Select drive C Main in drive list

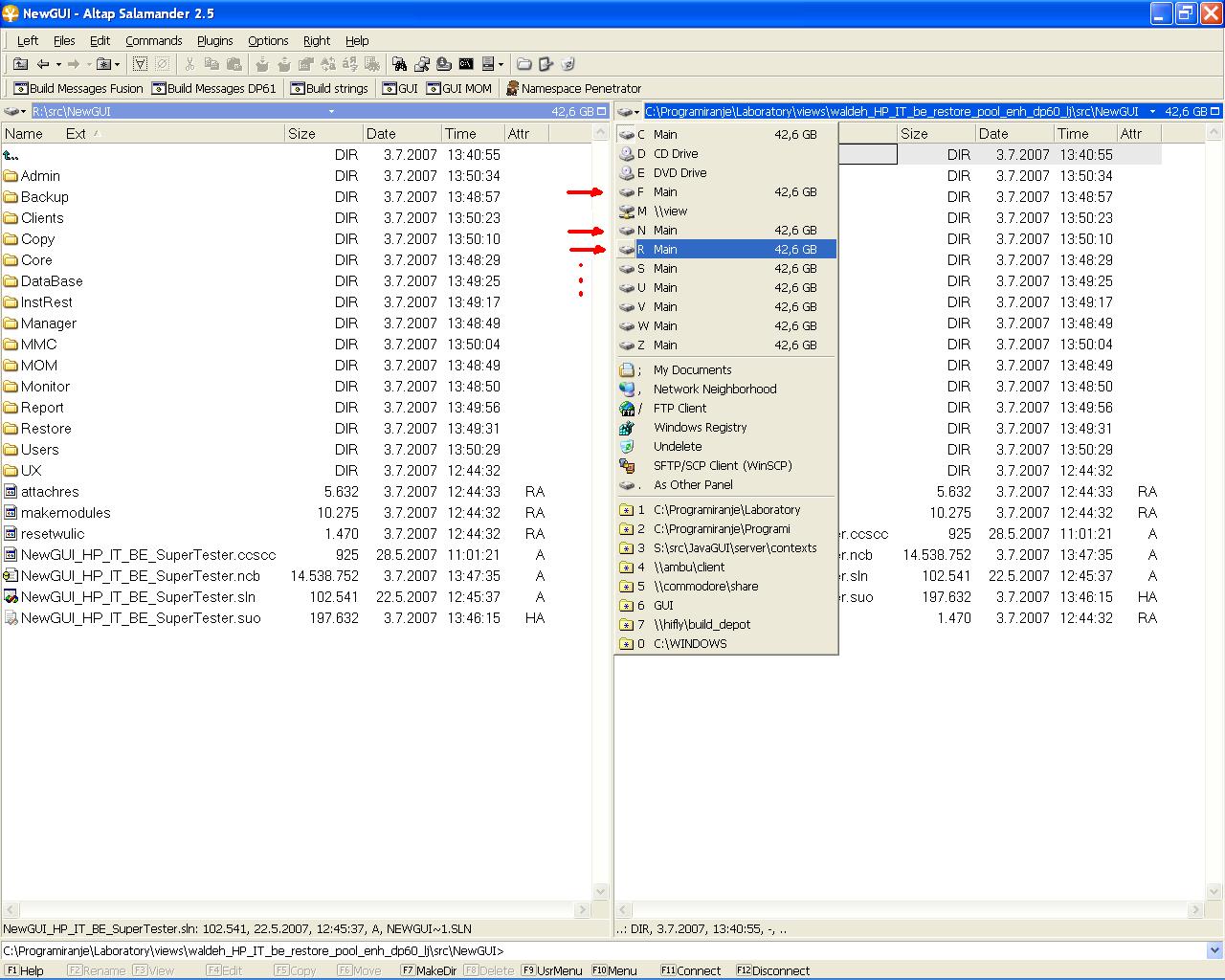click(726, 134)
